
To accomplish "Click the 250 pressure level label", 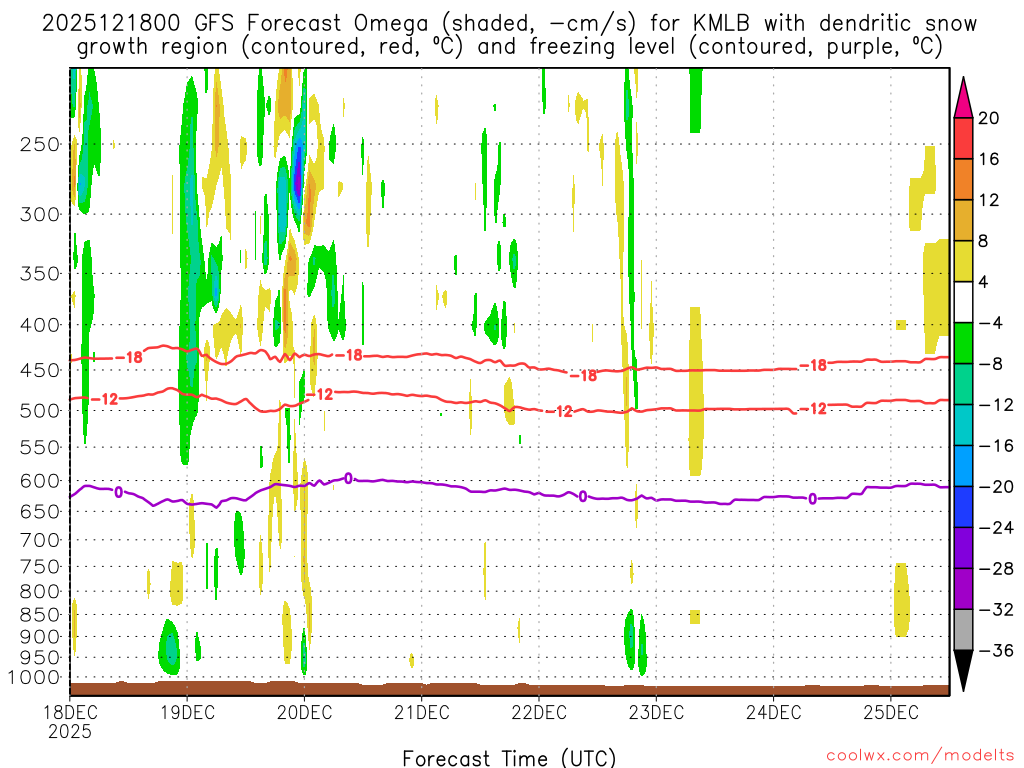I will [x=40, y=144].
